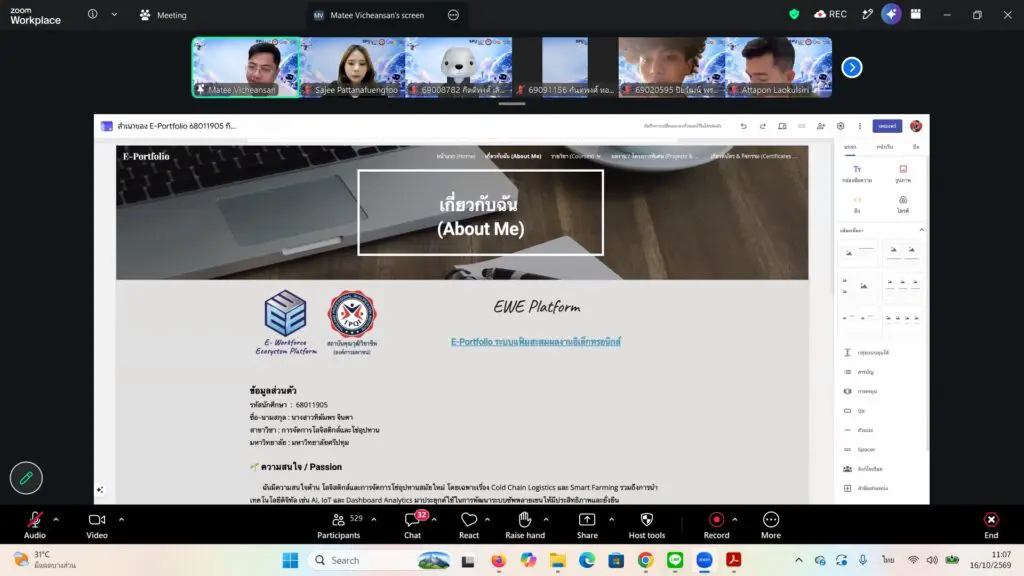Switch to Pages tab in Sites sidebar
Screen dimensions: 1024x576
(884, 147)
